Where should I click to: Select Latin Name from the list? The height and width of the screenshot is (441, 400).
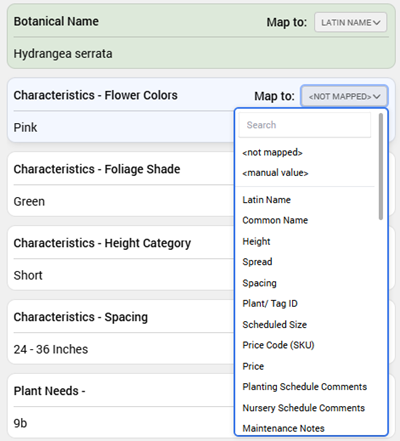click(x=267, y=200)
